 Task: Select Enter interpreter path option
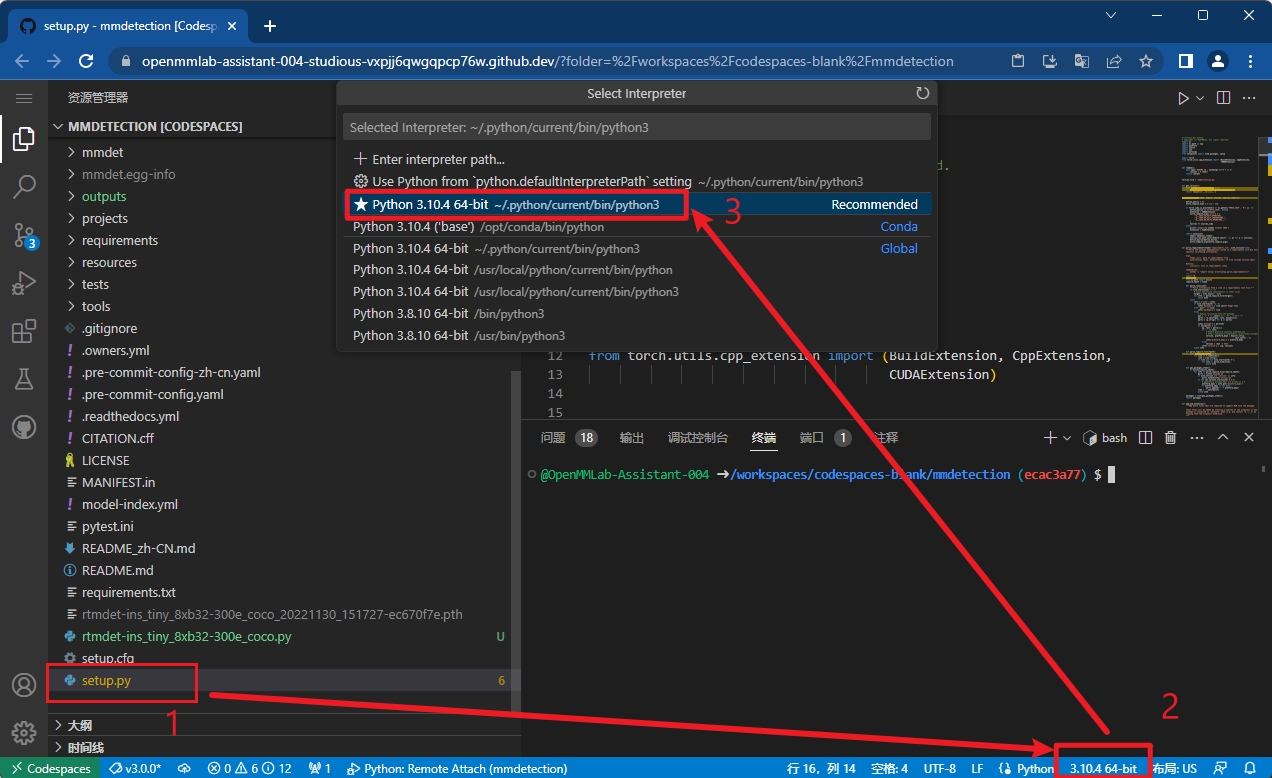(438, 159)
